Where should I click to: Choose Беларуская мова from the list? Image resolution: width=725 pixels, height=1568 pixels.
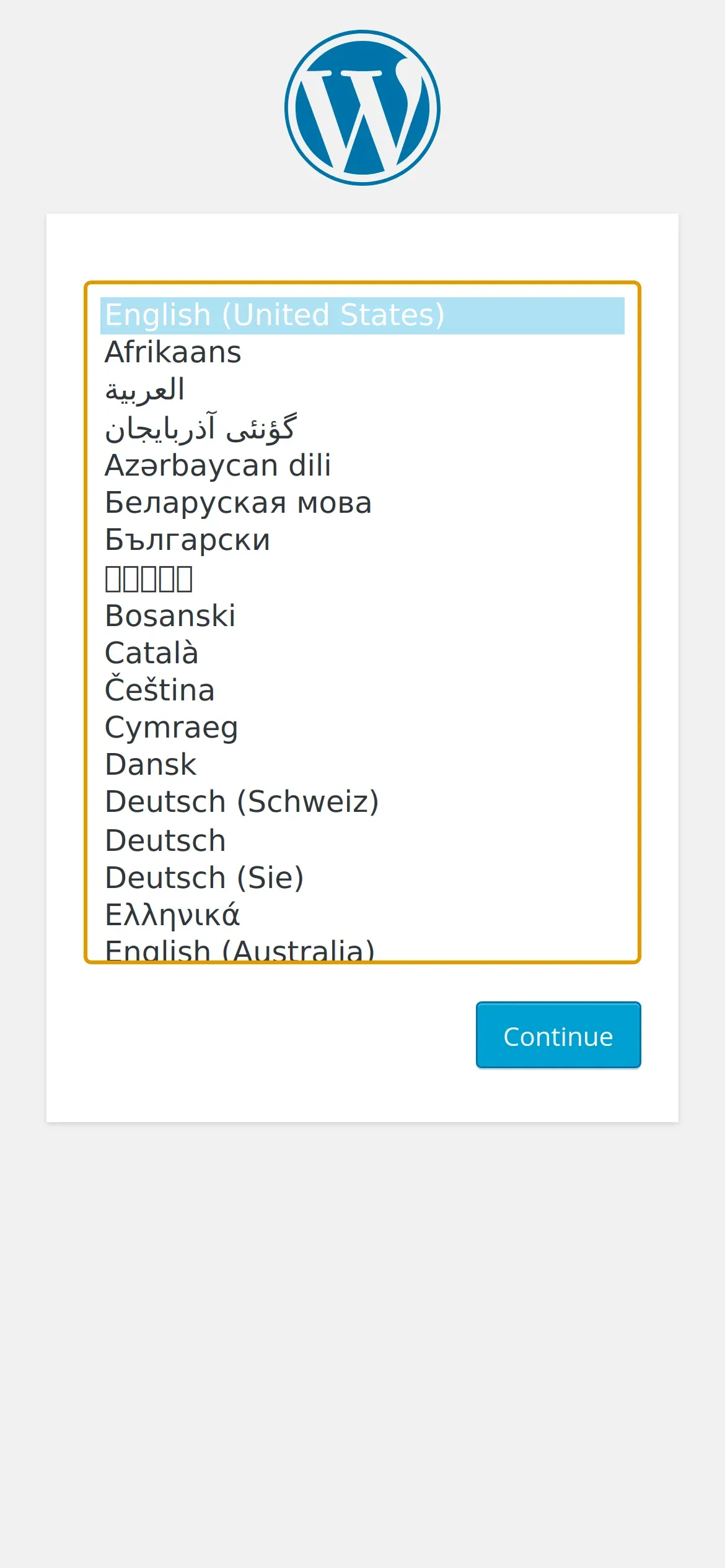pos(238,503)
